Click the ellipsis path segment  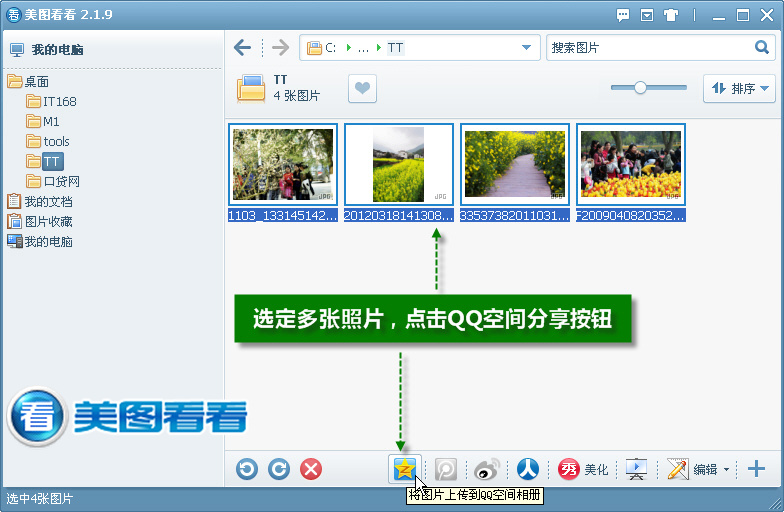coord(364,48)
